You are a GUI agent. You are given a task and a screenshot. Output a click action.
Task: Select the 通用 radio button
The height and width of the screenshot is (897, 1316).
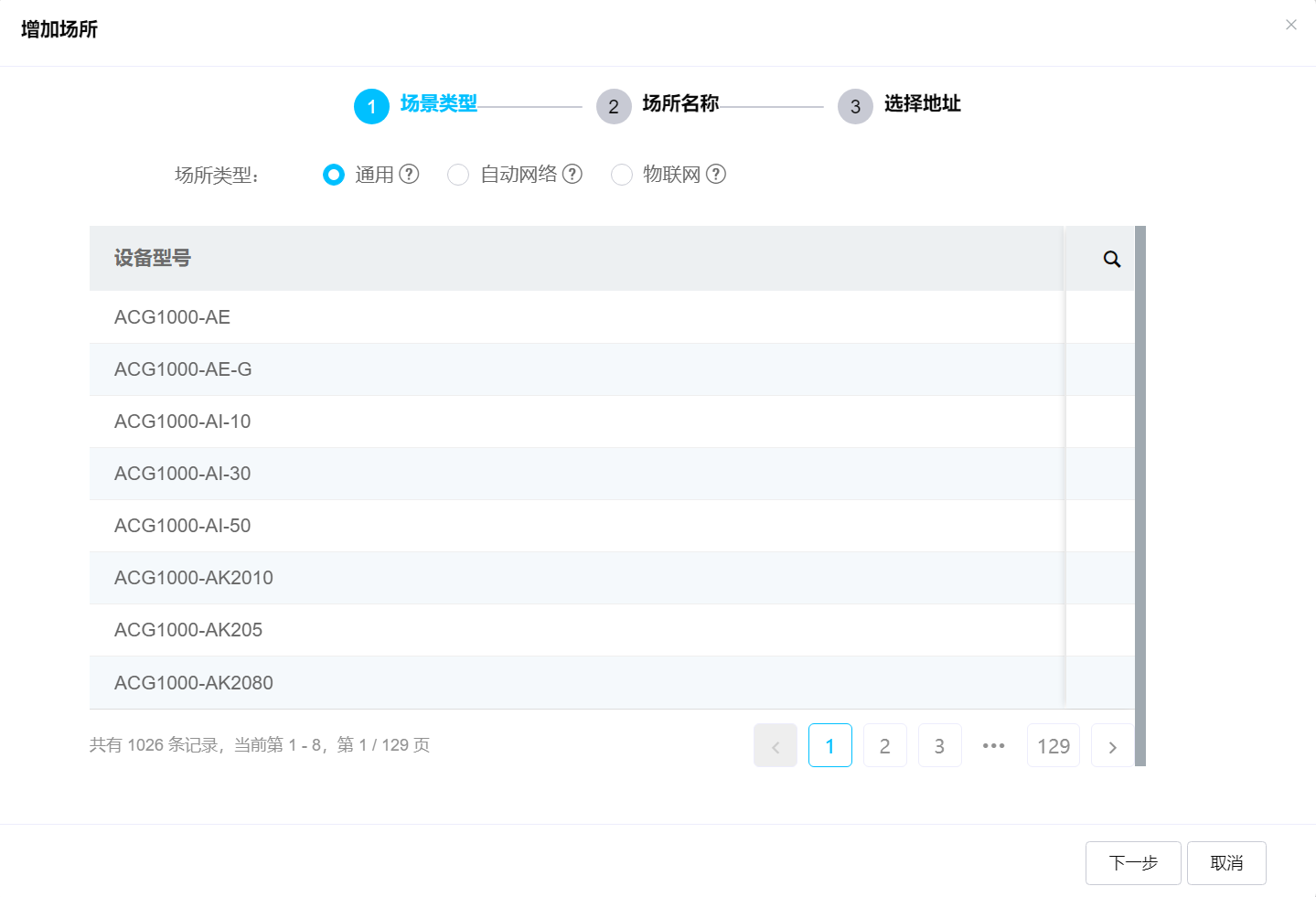tap(334, 175)
